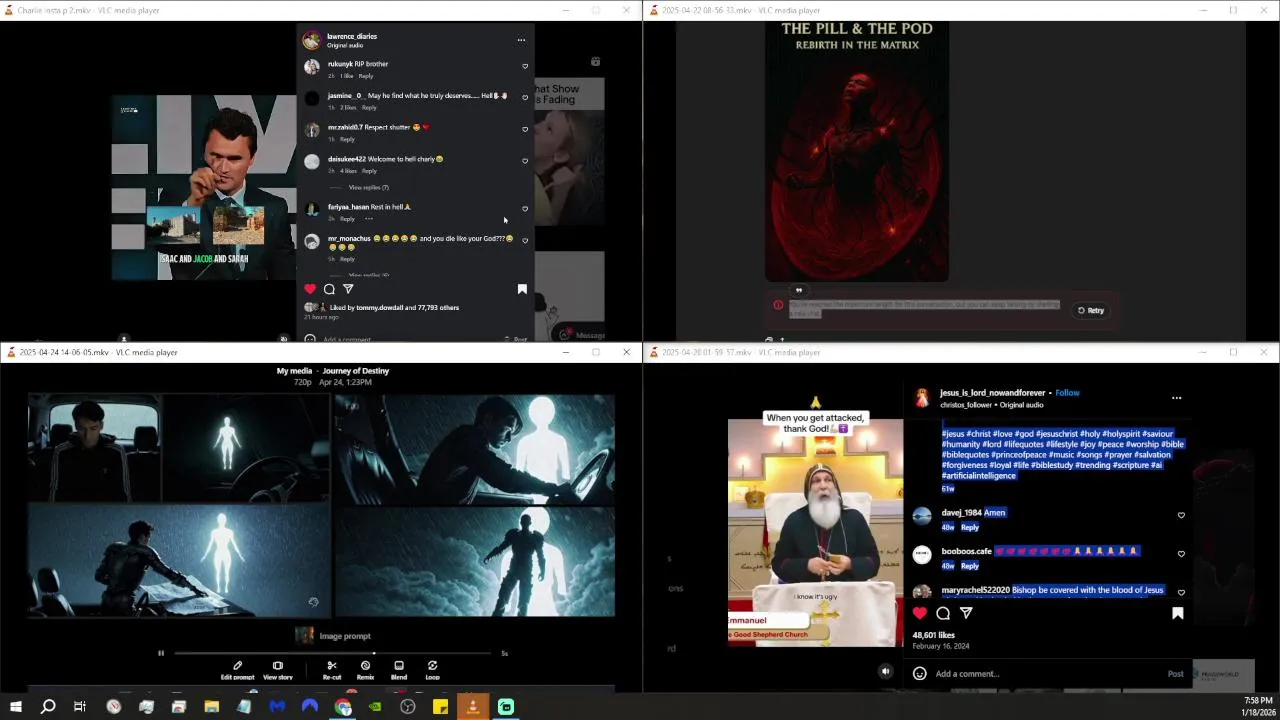Like maryrachel522020's comment heart
The image size is (1280, 720).
click(x=1181, y=593)
